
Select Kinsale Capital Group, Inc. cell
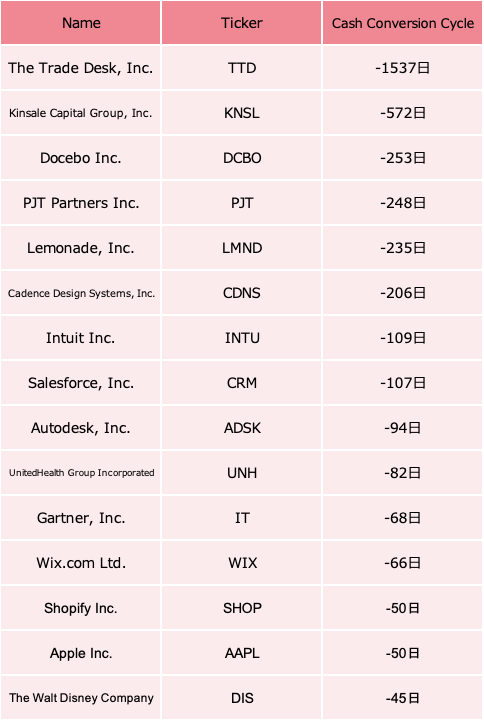pos(80,113)
